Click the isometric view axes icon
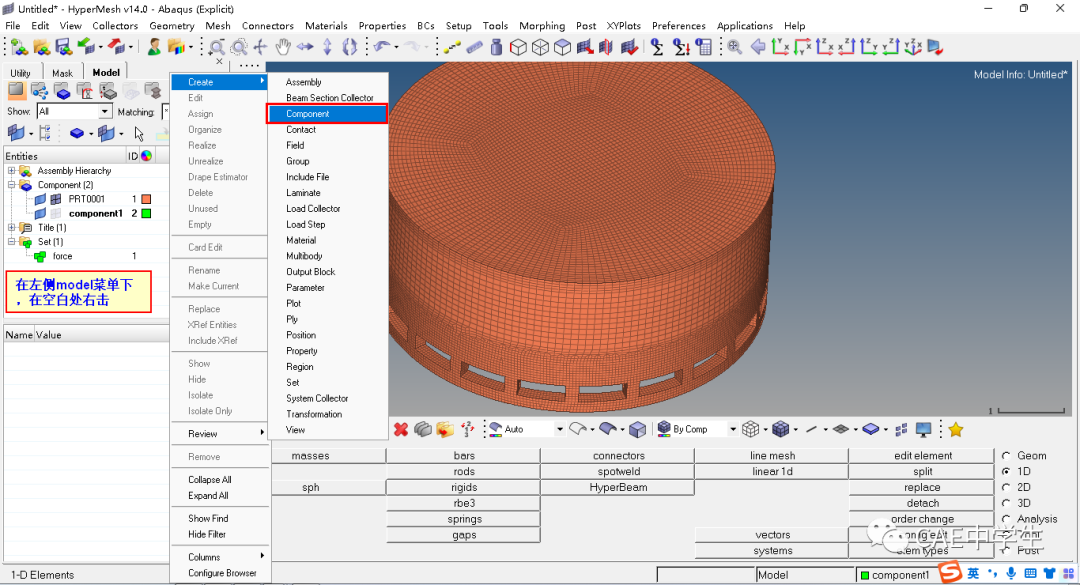Screen dimensions: 1080x585 [x=913, y=47]
